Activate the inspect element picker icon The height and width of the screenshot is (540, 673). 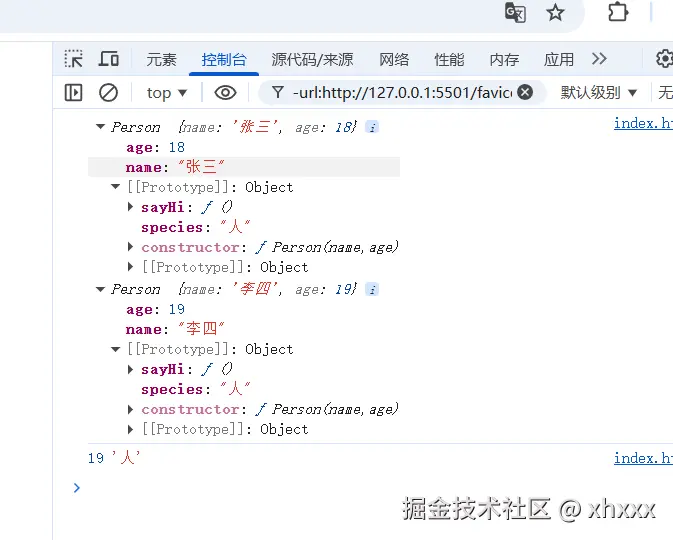[x=73, y=59]
